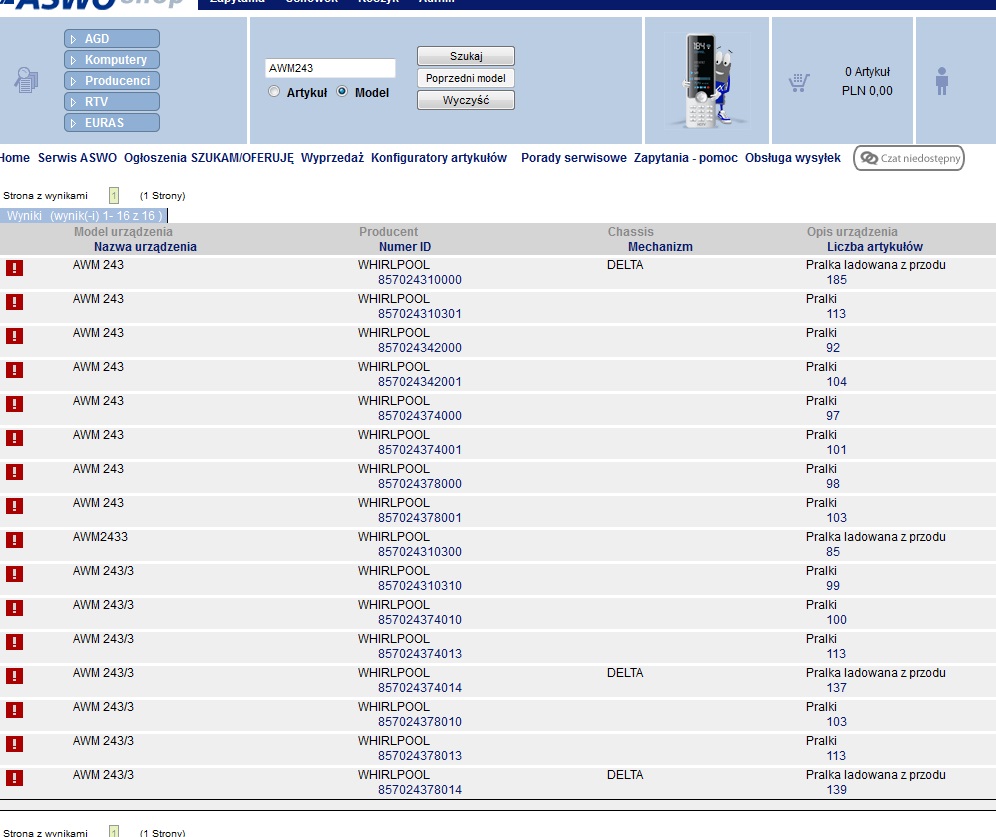Expand the EURAS category

(x=112, y=123)
